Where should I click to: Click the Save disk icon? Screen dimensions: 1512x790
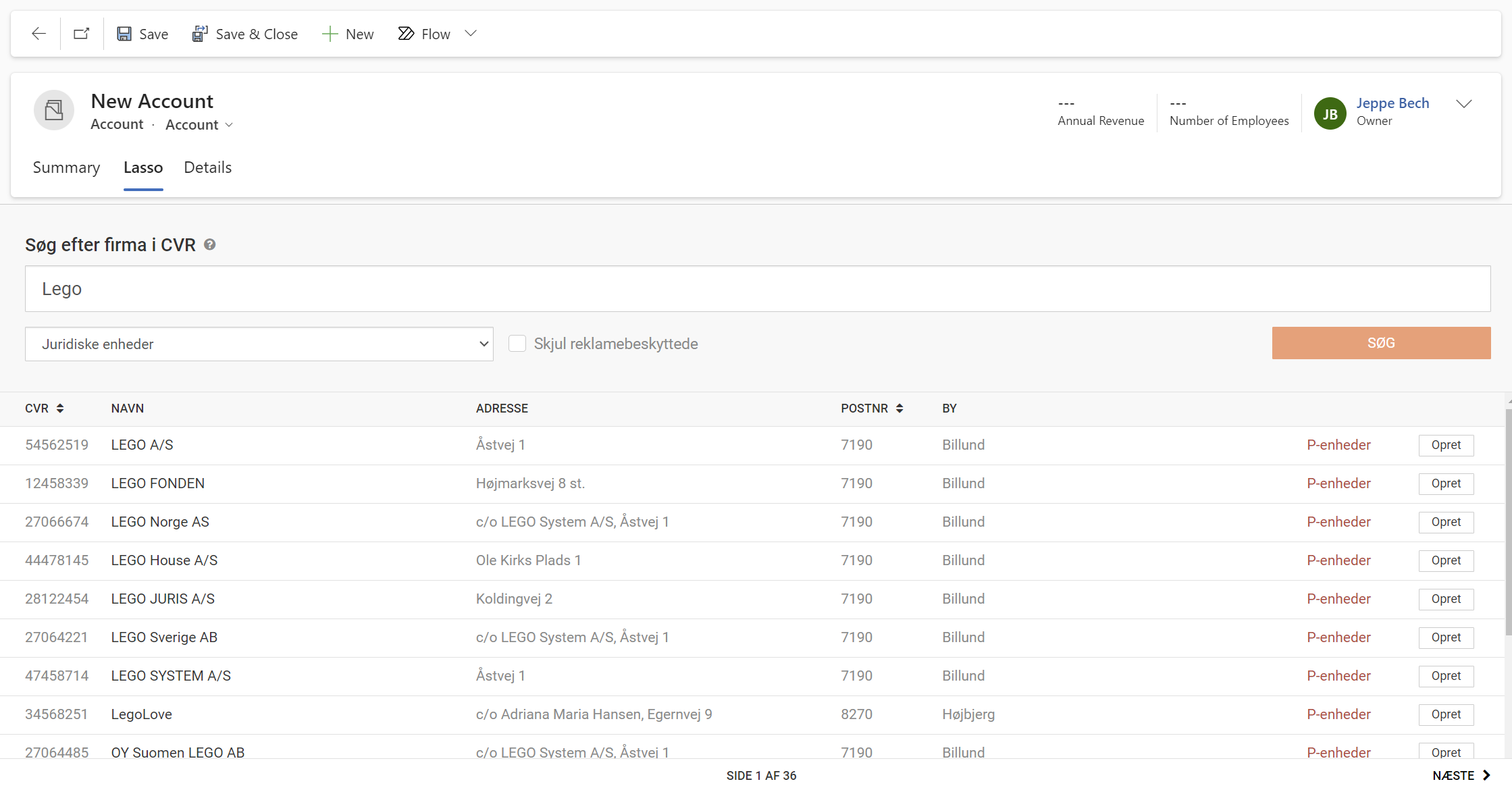pos(124,34)
